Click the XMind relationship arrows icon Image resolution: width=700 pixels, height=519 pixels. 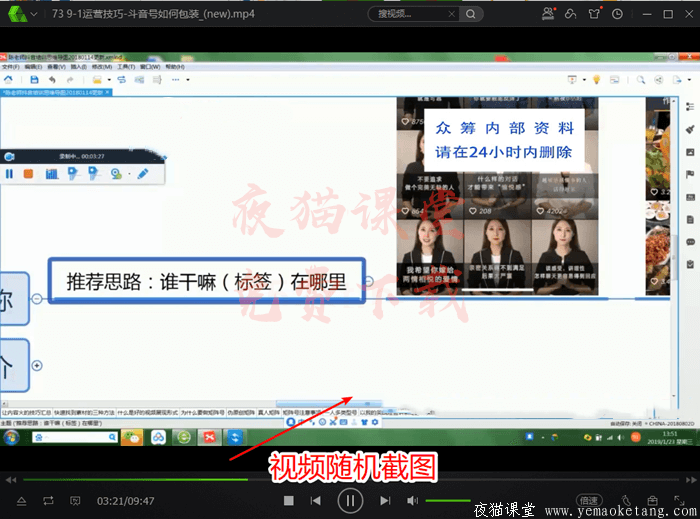pos(121,80)
